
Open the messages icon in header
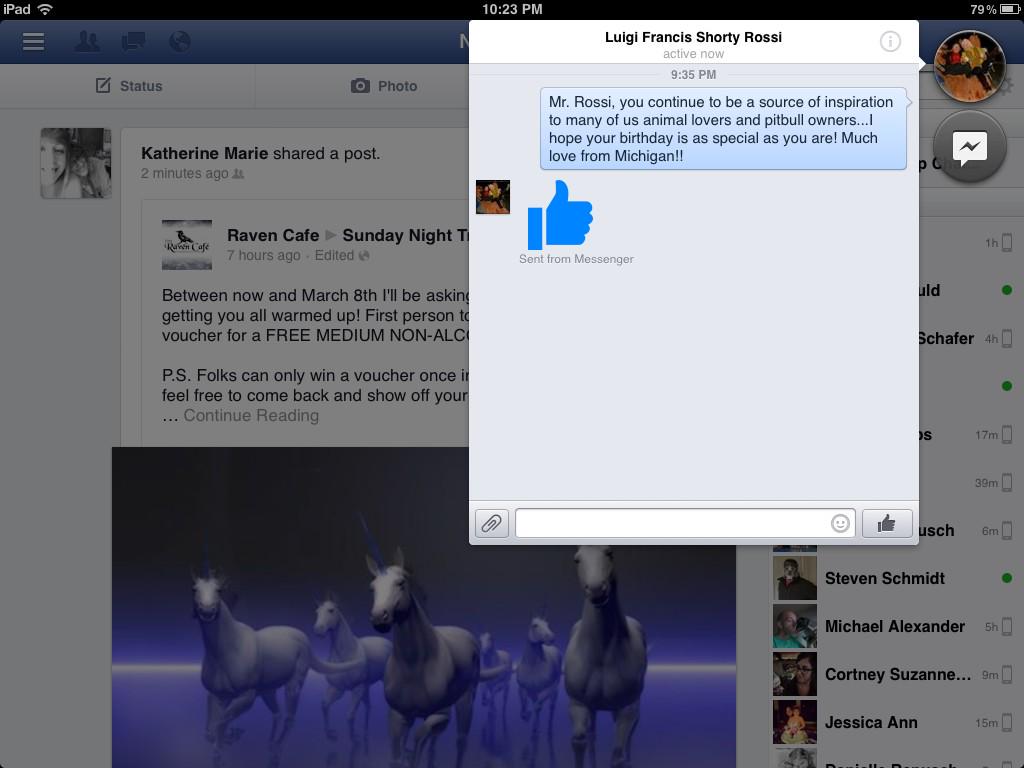133,42
